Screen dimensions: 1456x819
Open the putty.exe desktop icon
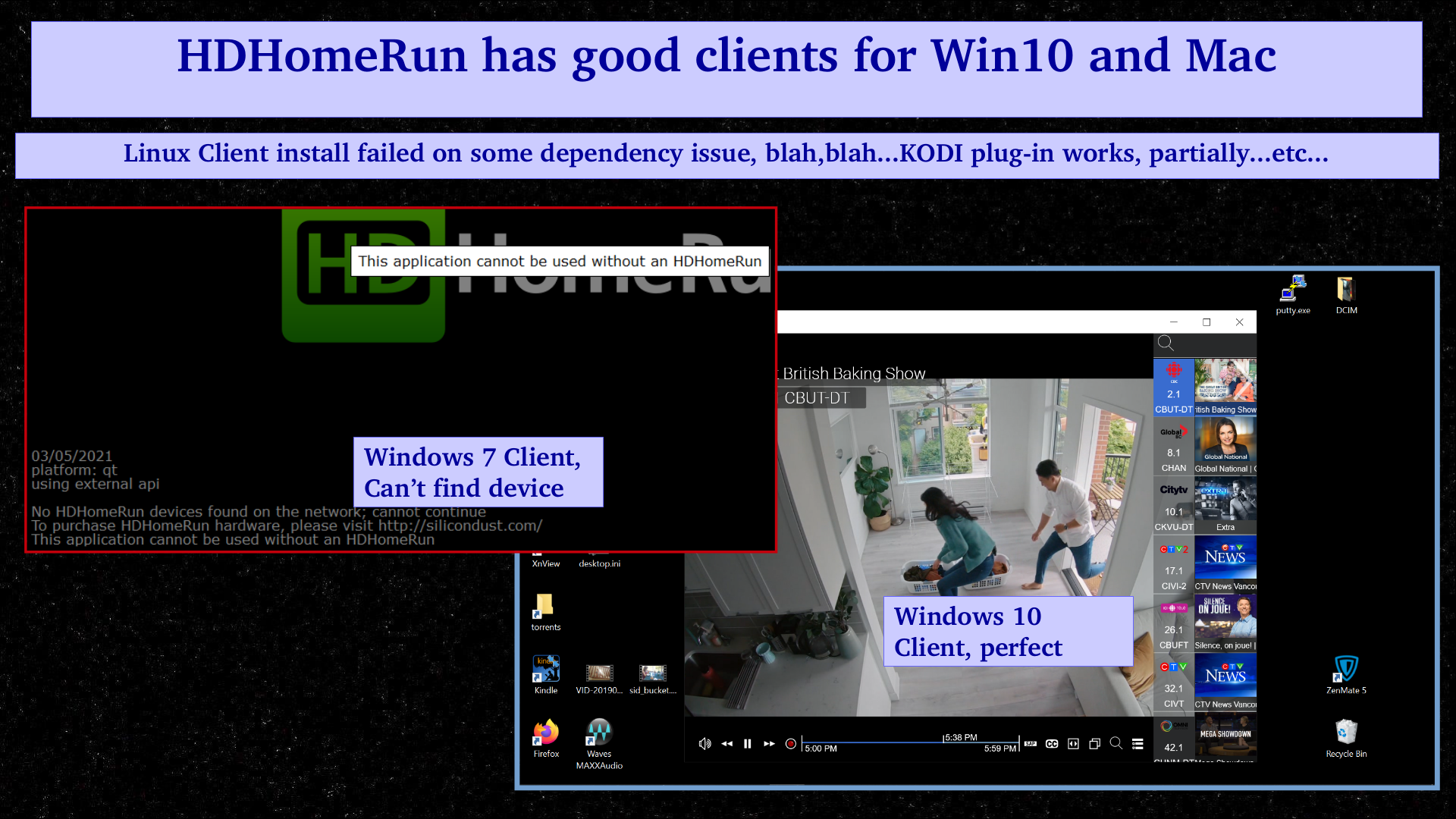pos(1293,290)
